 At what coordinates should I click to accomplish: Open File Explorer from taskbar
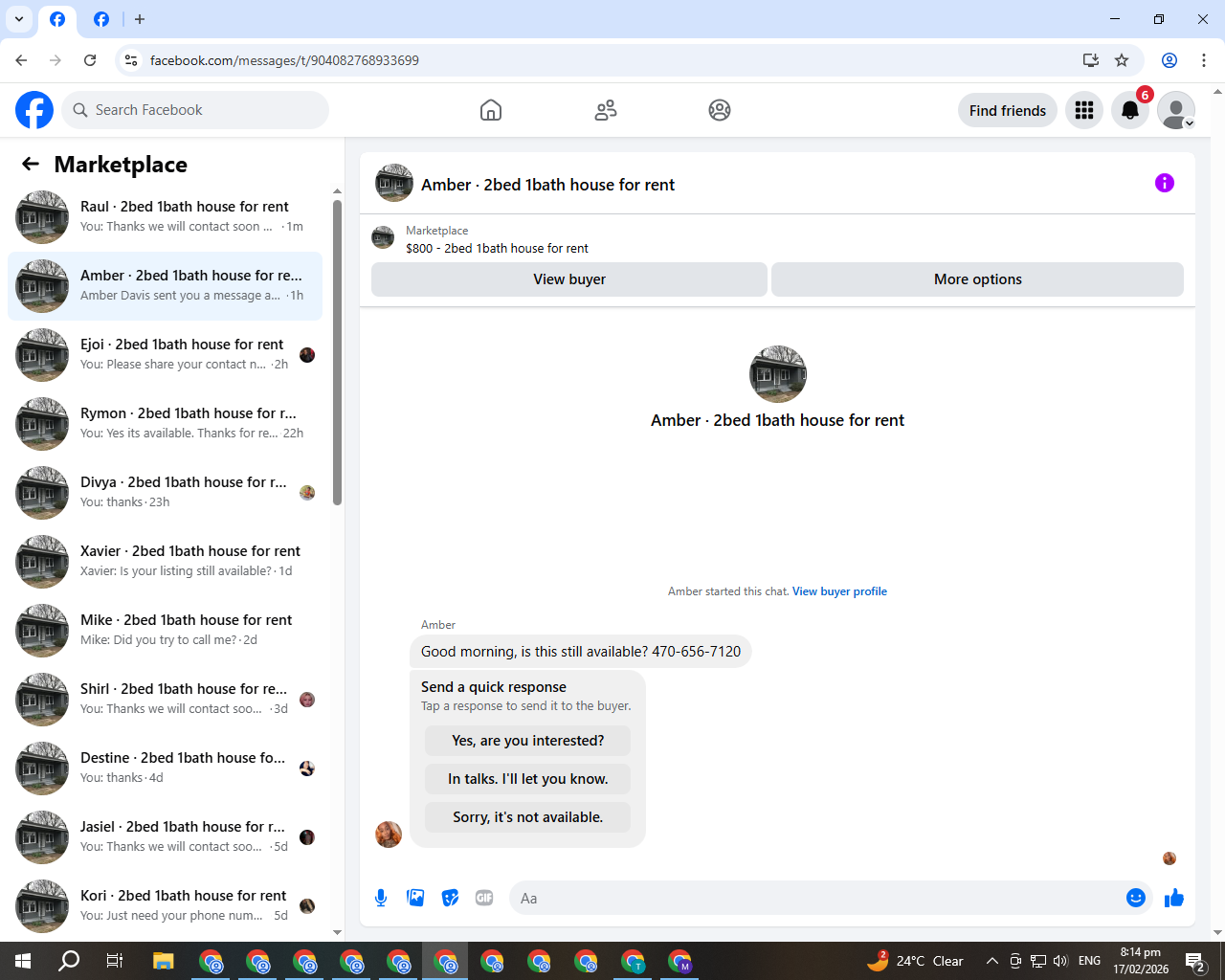coord(163,961)
